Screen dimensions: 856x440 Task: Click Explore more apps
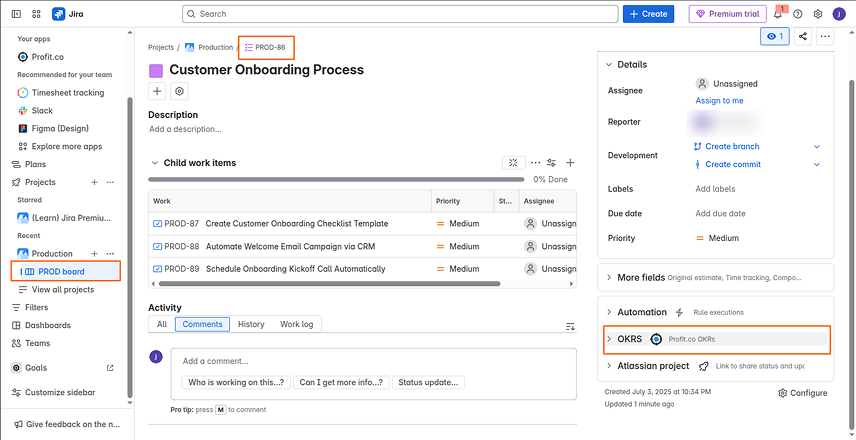60,146
